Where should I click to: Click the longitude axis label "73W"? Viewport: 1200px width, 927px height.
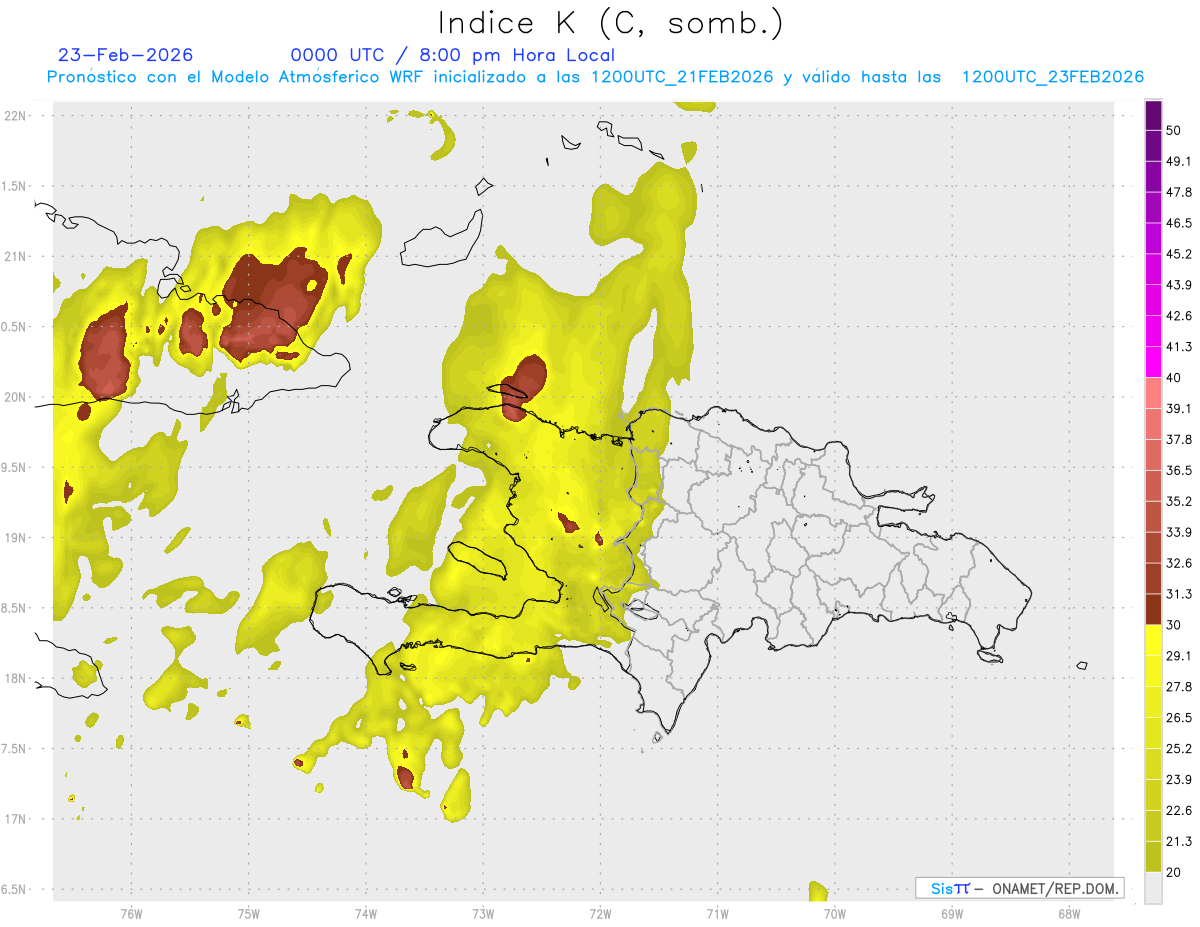(483, 913)
